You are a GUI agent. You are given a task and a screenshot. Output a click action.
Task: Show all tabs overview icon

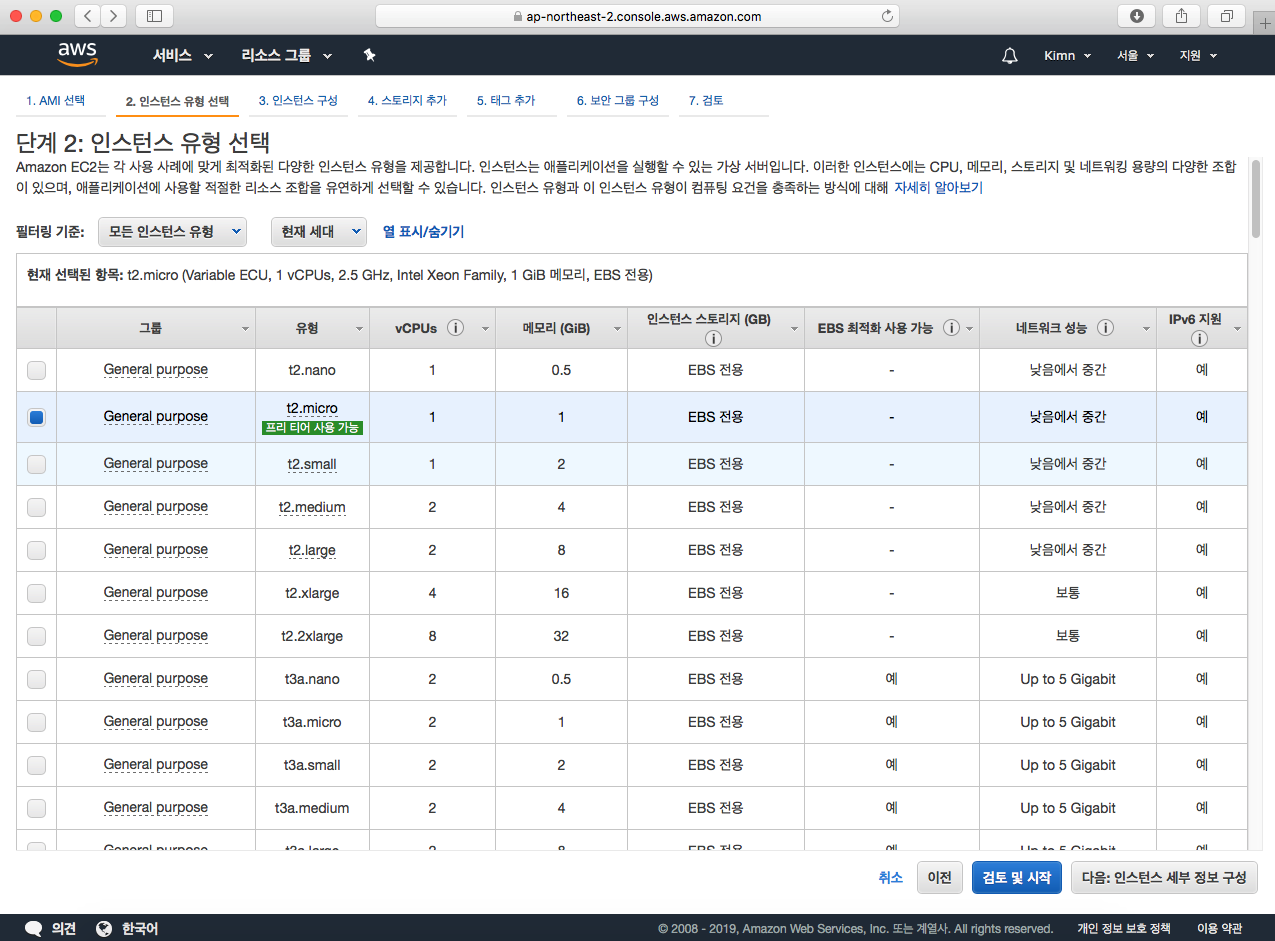click(x=1226, y=16)
